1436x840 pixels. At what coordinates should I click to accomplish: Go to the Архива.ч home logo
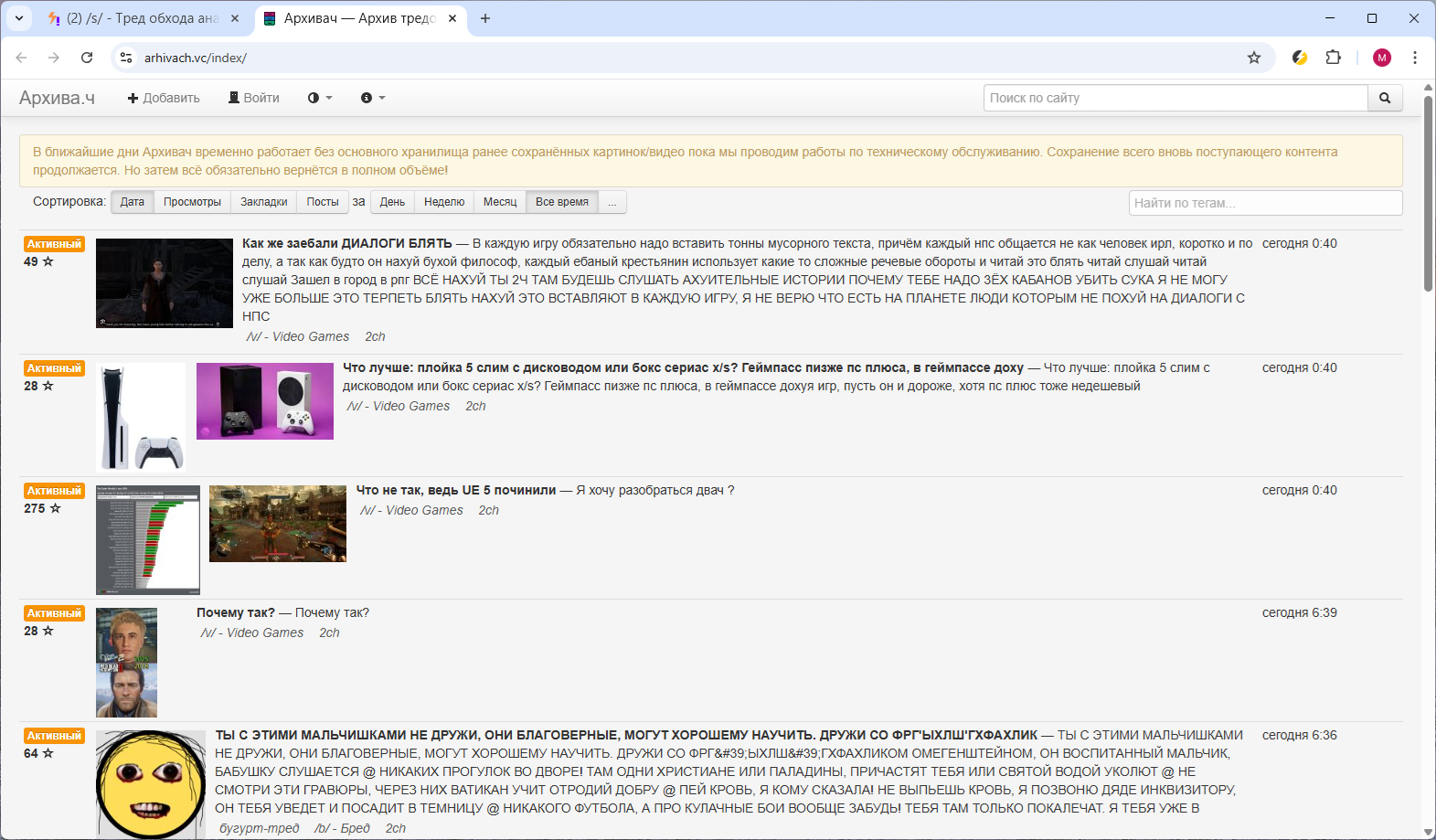click(x=57, y=98)
